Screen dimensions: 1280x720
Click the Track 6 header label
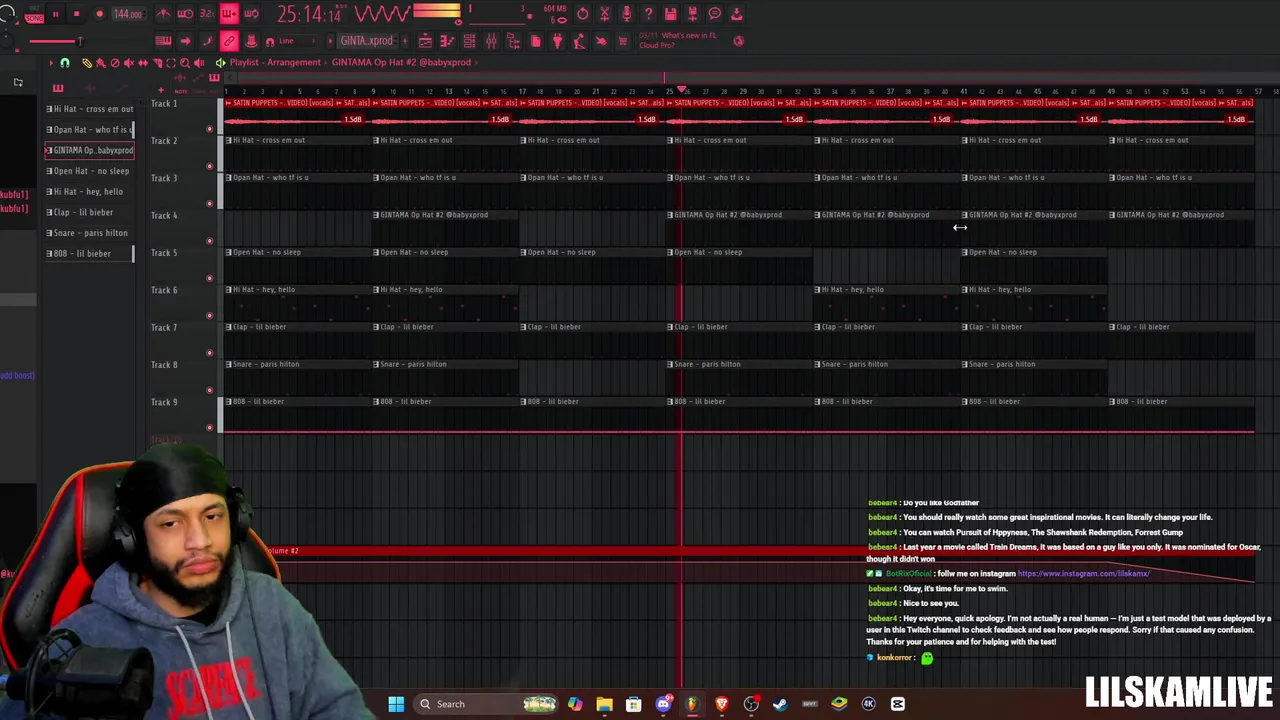pyautogui.click(x=164, y=290)
